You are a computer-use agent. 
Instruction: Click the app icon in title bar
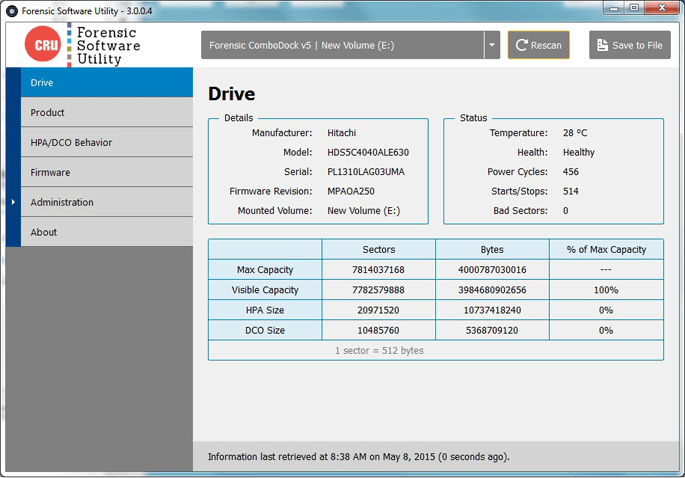coord(10,9)
